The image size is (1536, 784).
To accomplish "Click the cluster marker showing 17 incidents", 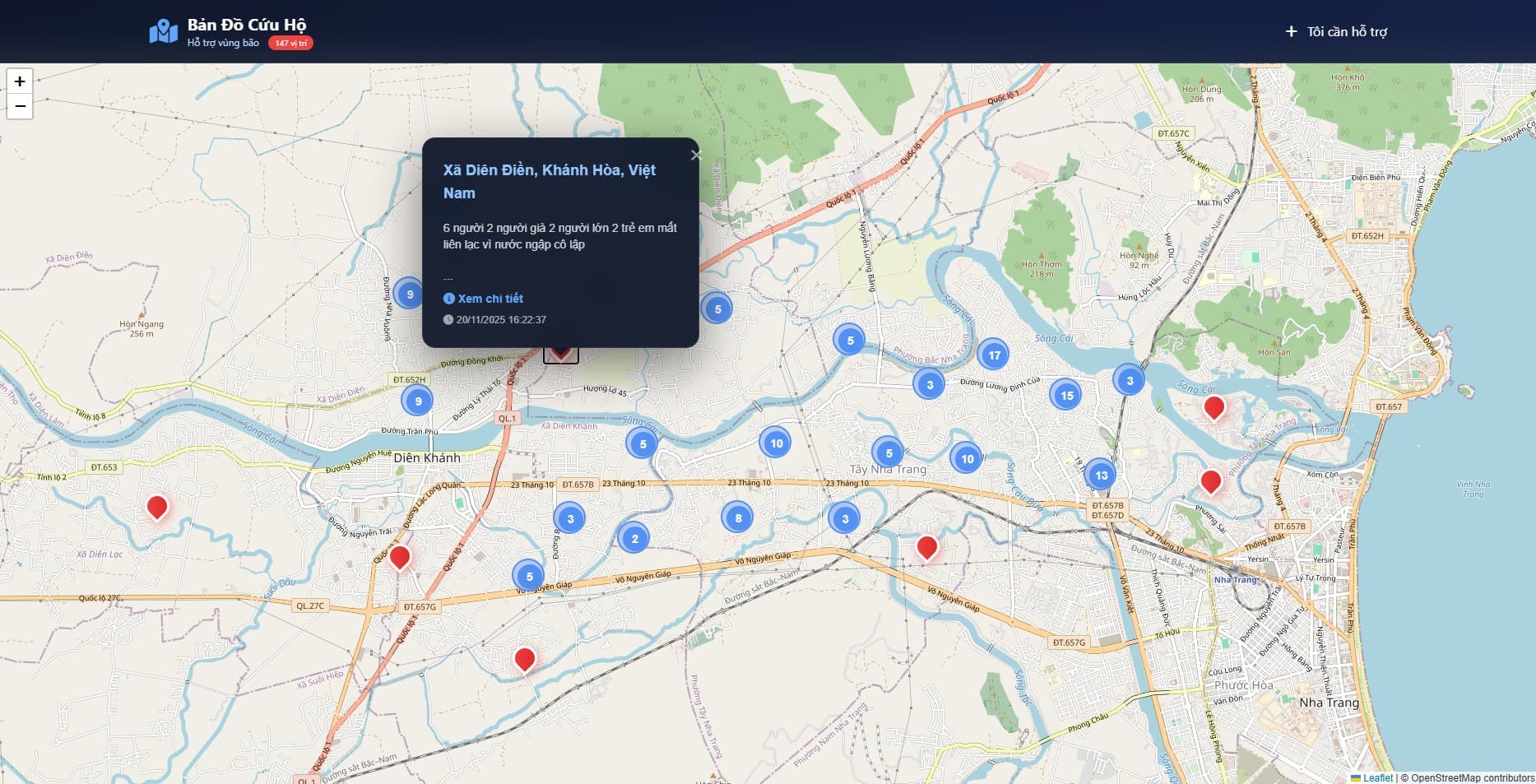I will (x=994, y=354).
